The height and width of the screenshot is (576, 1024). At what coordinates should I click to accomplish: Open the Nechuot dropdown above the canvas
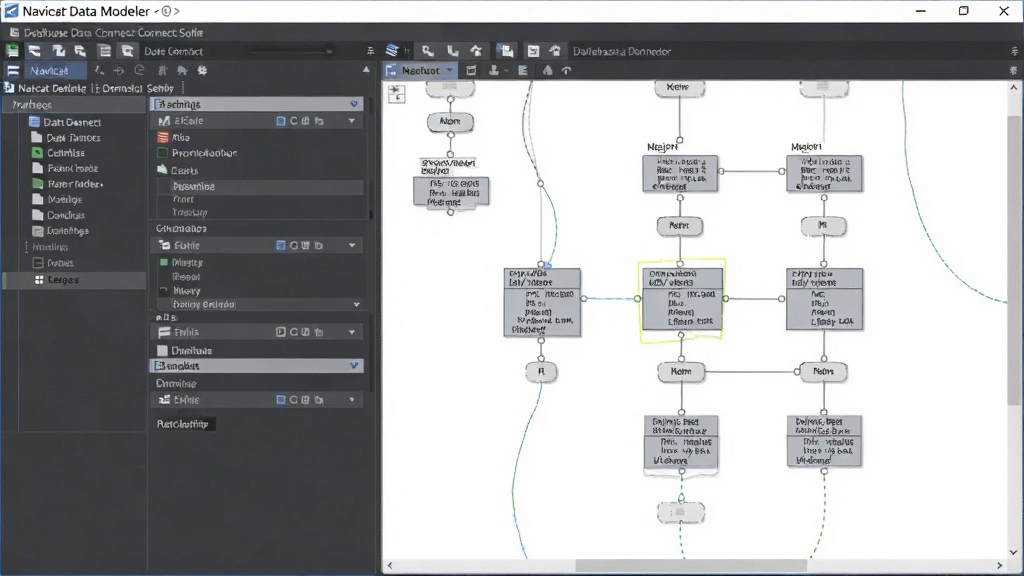(449, 71)
